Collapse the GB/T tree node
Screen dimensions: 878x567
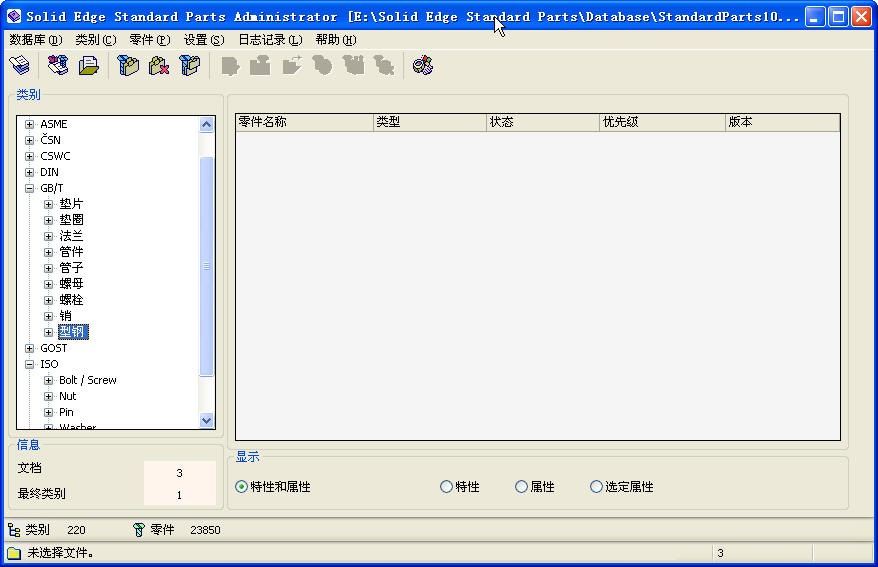click(x=30, y=189)
